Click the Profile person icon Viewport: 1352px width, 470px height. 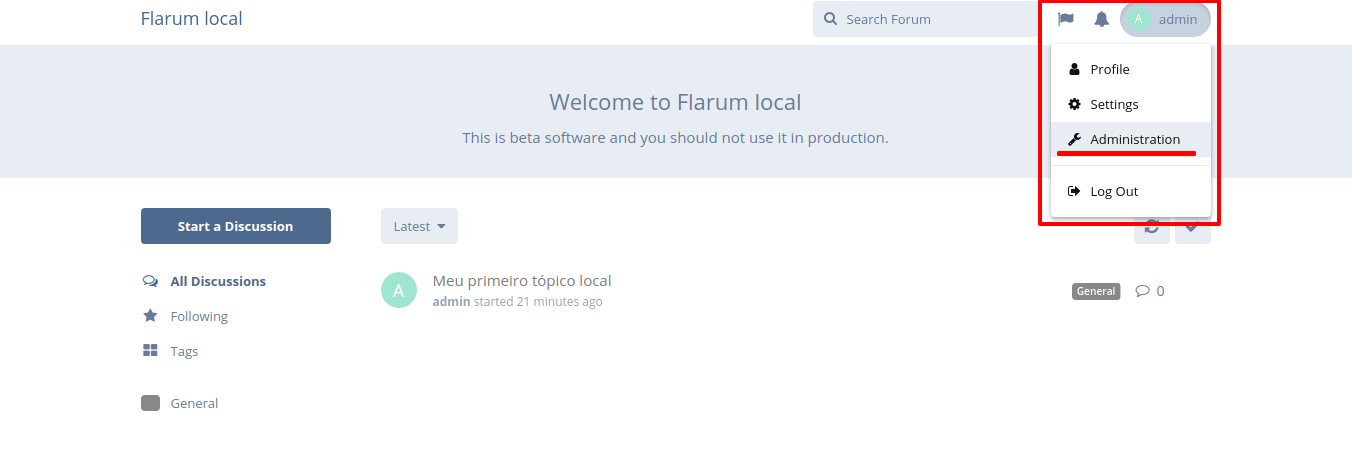tap(1074, 69)
